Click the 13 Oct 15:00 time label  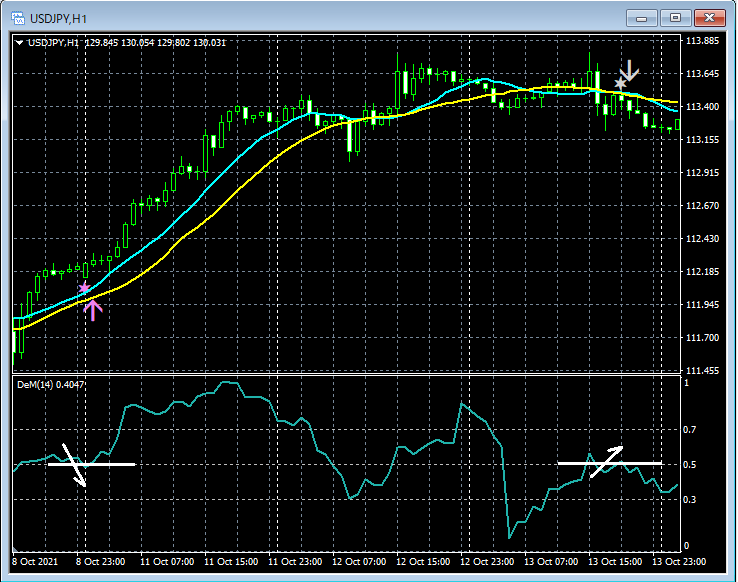[x=615, y=561]
